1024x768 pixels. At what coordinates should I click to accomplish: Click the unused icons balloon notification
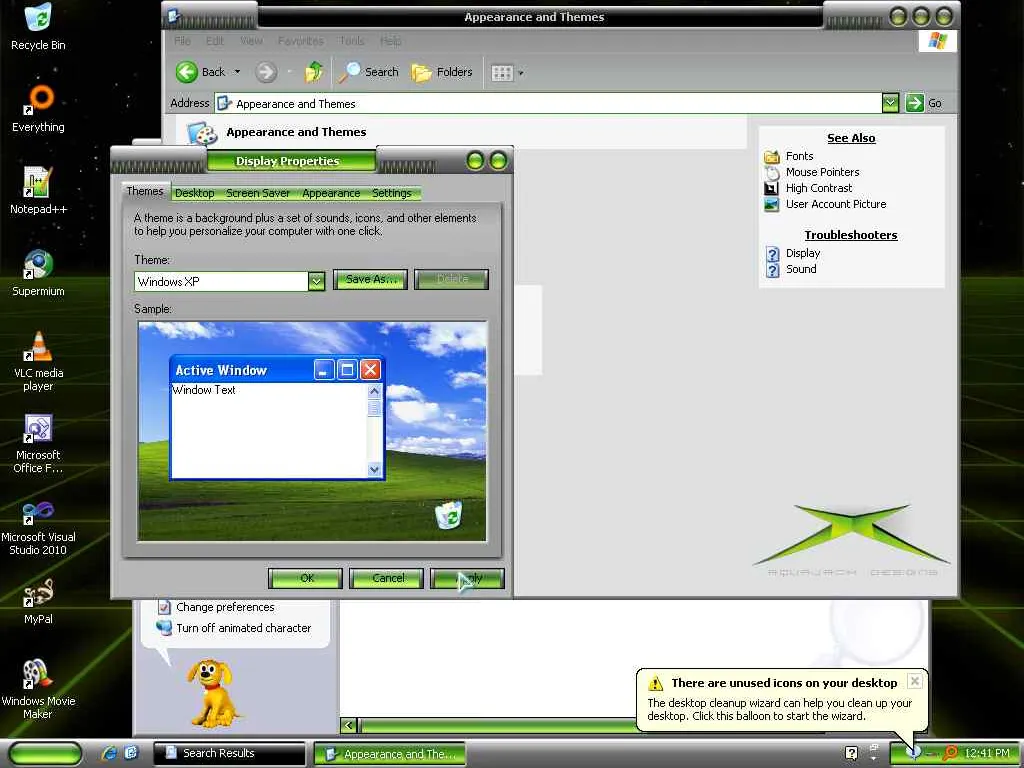[782, 699]
